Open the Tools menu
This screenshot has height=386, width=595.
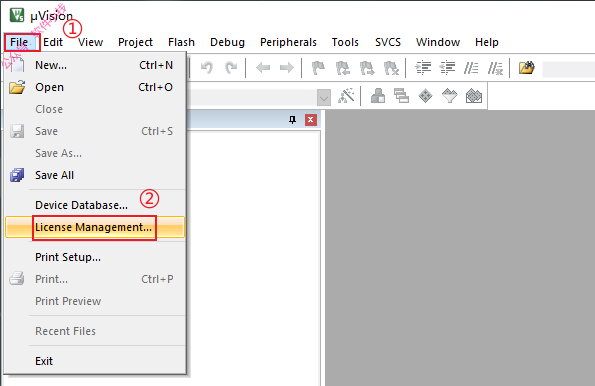(345, 42)
